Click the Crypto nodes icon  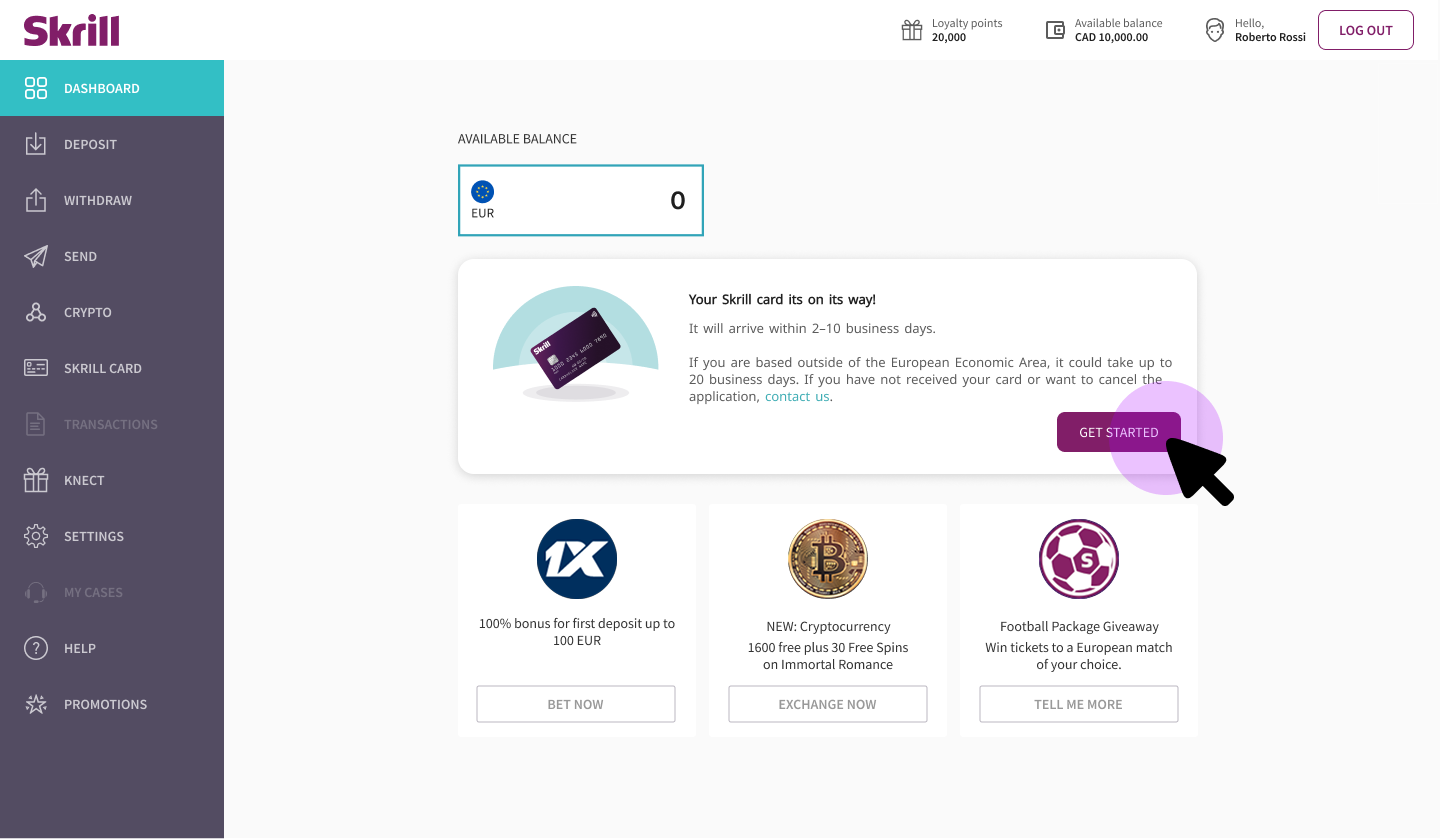(x=36, y=312)
